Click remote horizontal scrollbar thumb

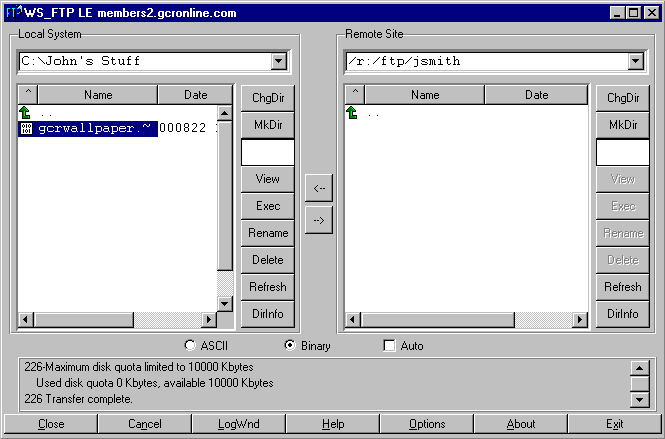(x=438, y=319)
